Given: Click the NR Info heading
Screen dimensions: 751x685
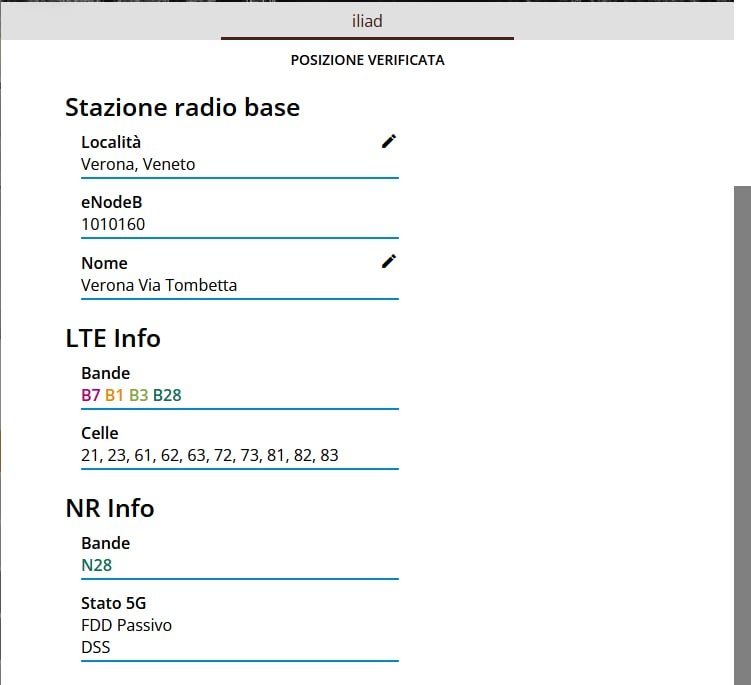Looking at the screenshot, I should [x=110, y=508].
